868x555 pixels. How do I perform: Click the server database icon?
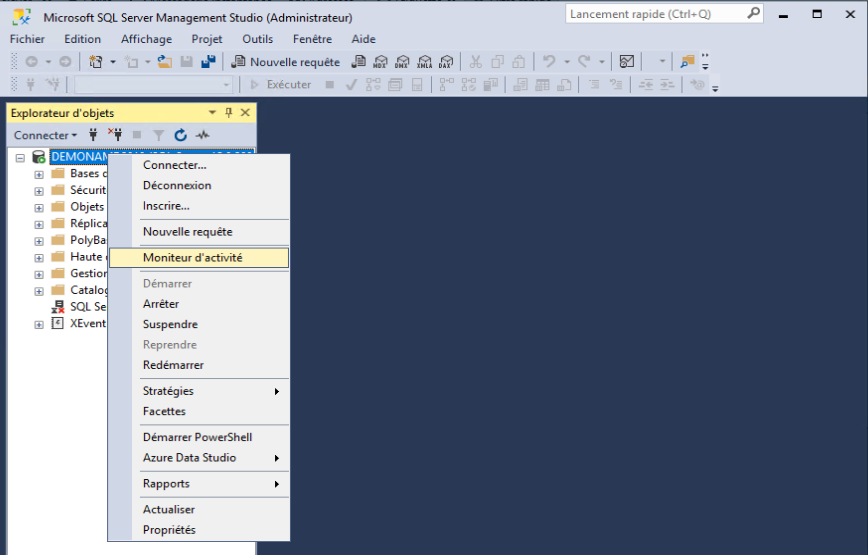[38, 157]
